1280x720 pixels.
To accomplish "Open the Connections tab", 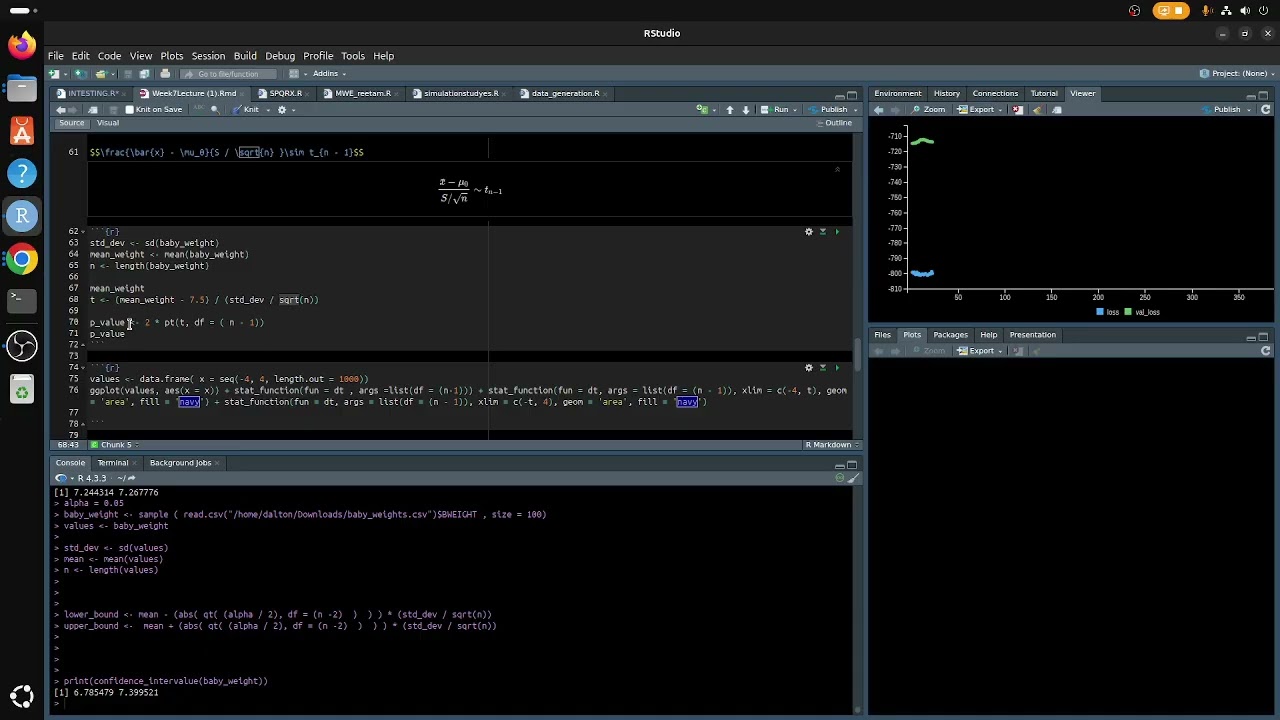I will (995, 94).
